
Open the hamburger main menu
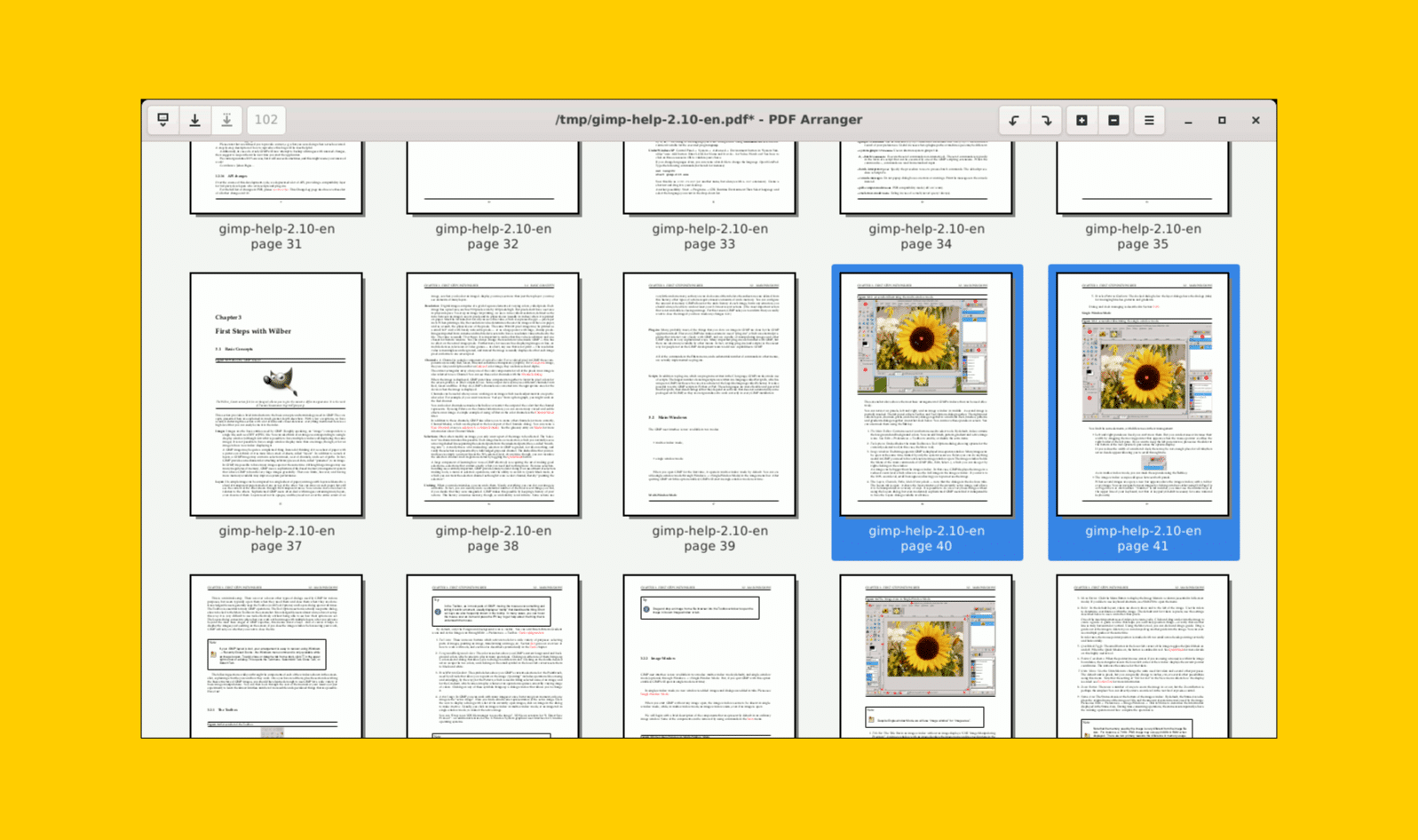point(1149,120)
